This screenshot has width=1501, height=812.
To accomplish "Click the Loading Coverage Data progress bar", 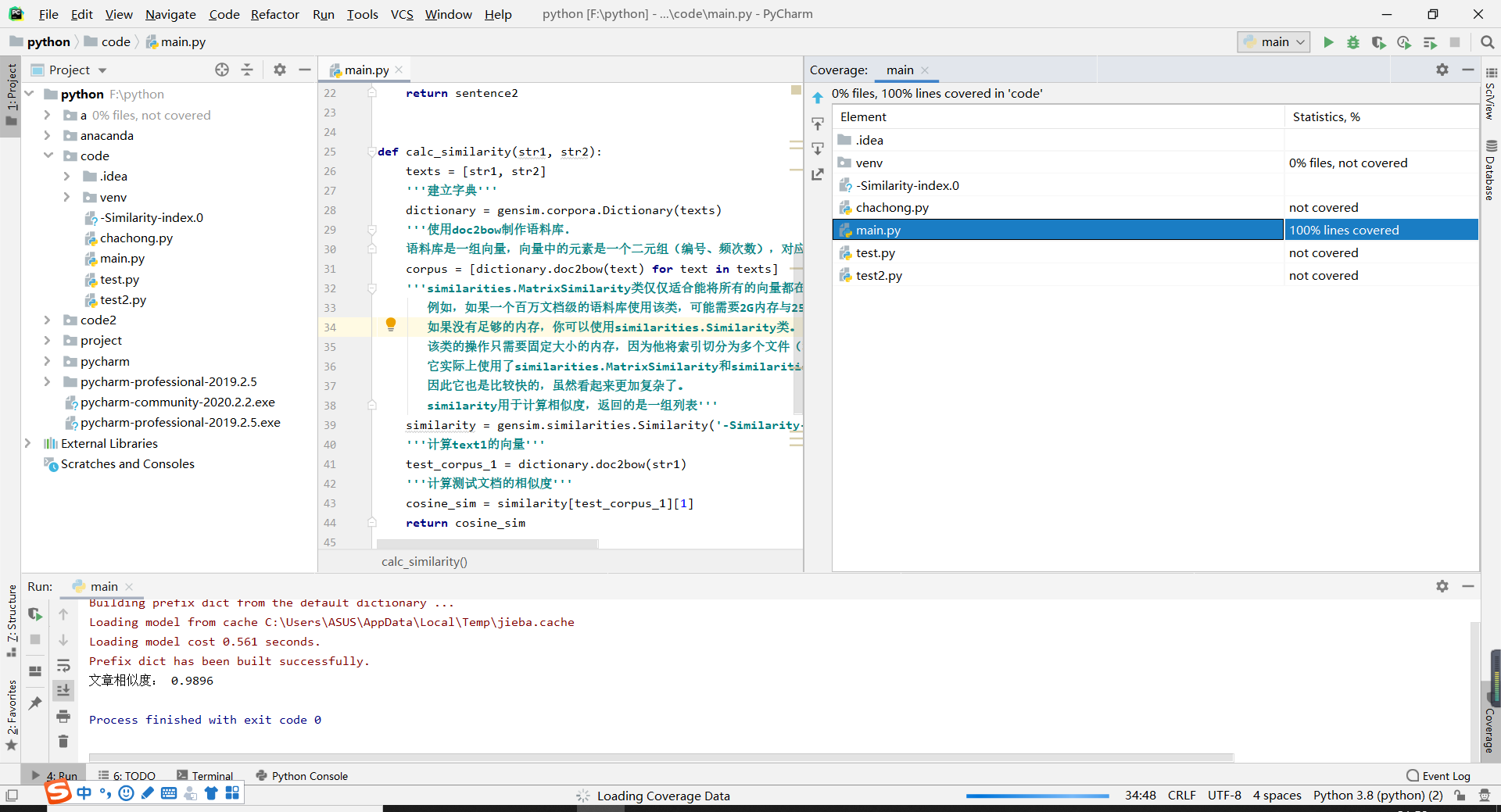I will point(1037,796).
